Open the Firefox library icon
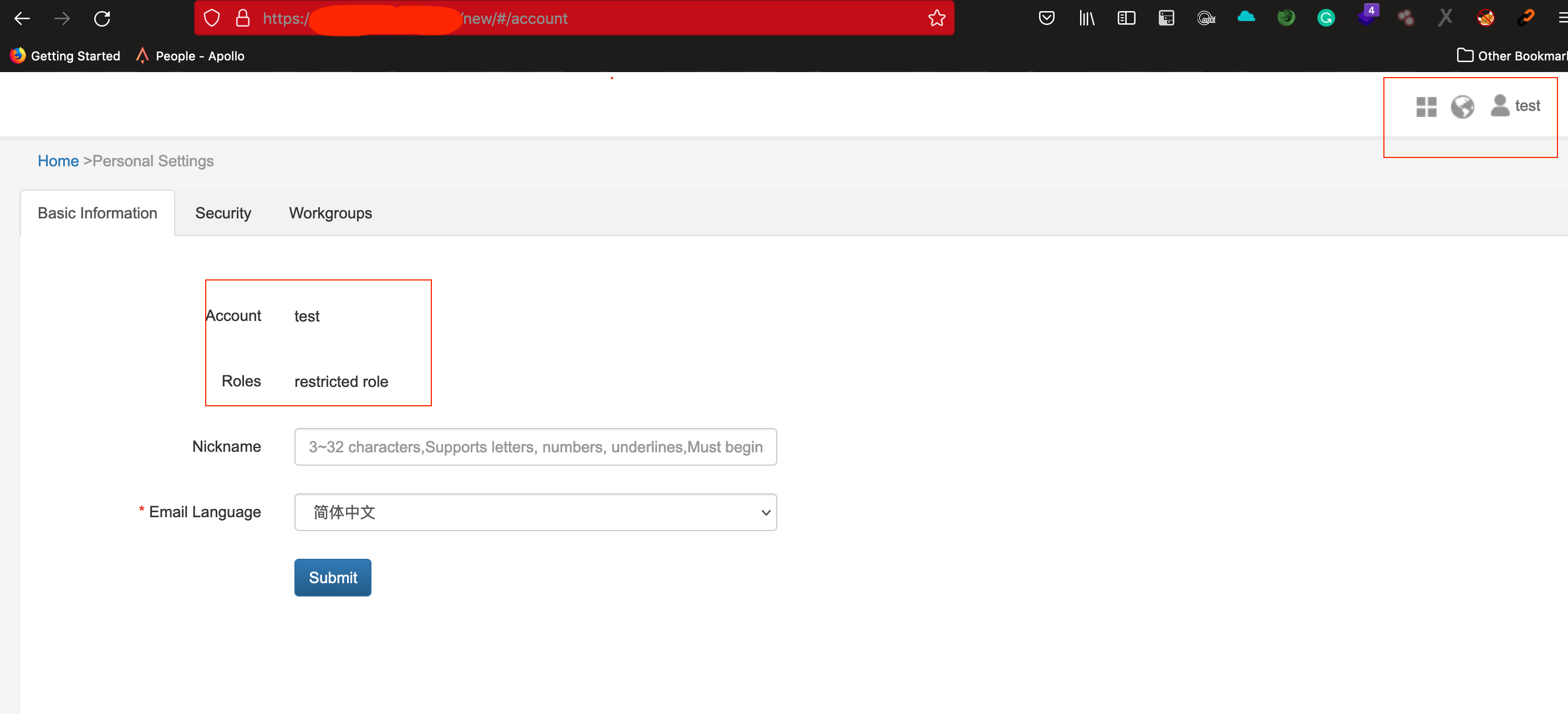Image resolution: width=1568 pixels, height=714 pixels. coord(1087,18)
